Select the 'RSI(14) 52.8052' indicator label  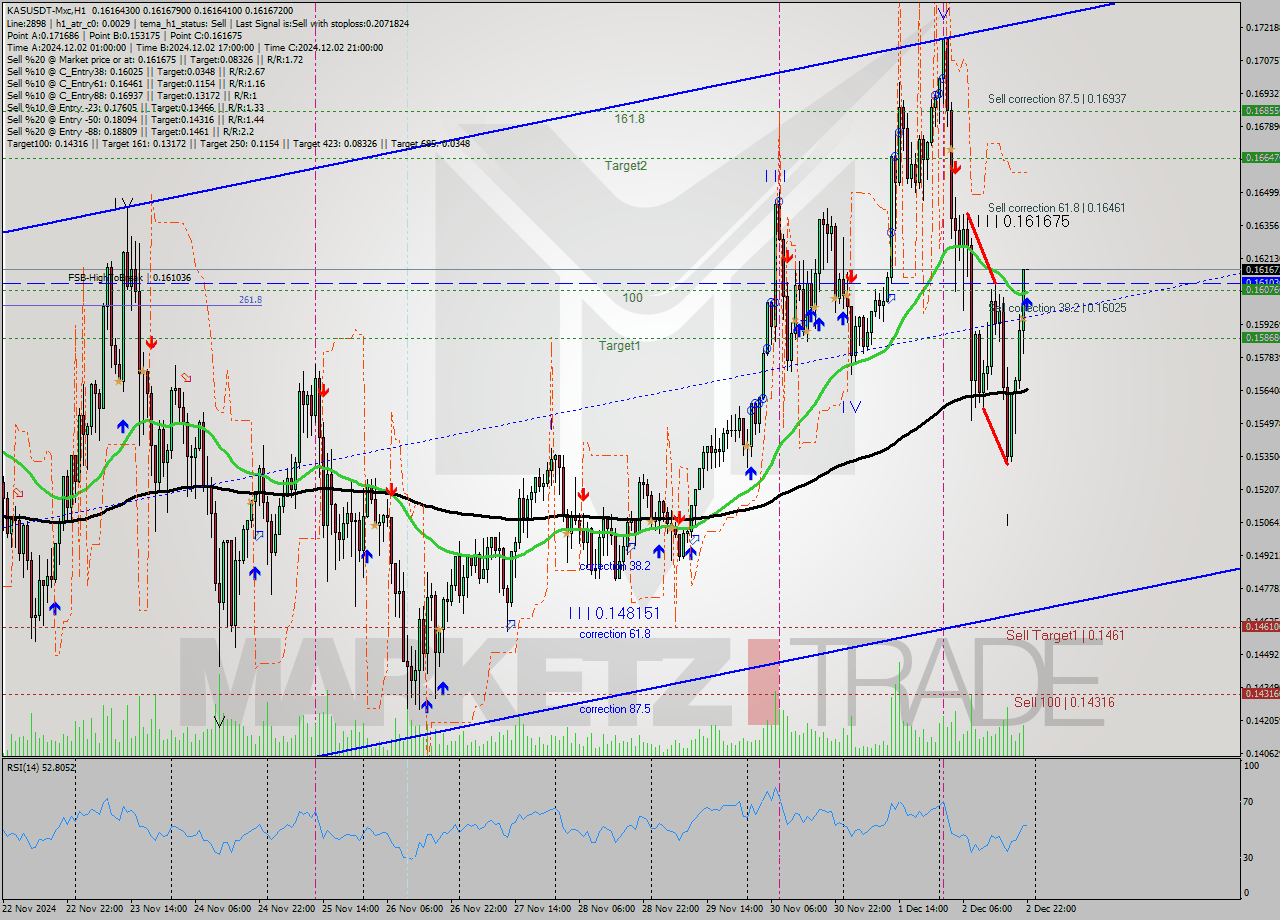click(x=42, y=767)
